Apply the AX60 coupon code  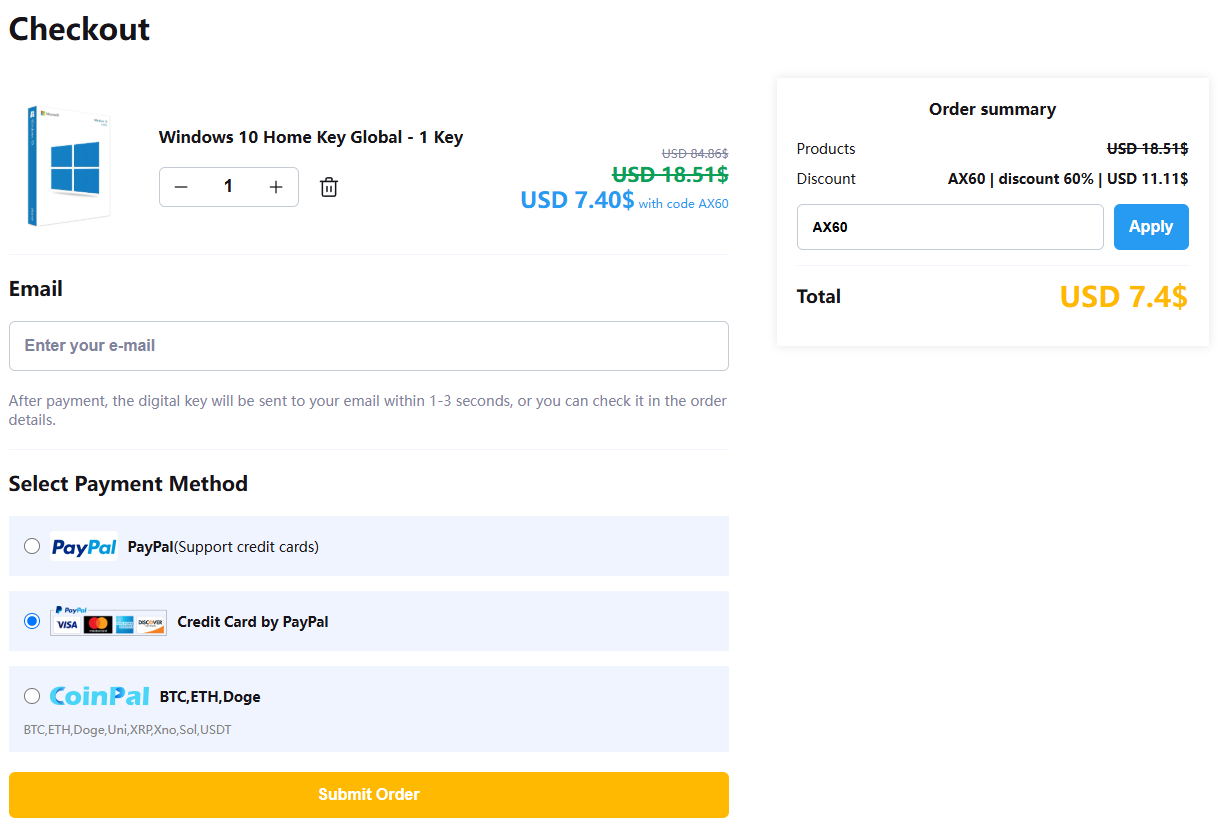1150,227
